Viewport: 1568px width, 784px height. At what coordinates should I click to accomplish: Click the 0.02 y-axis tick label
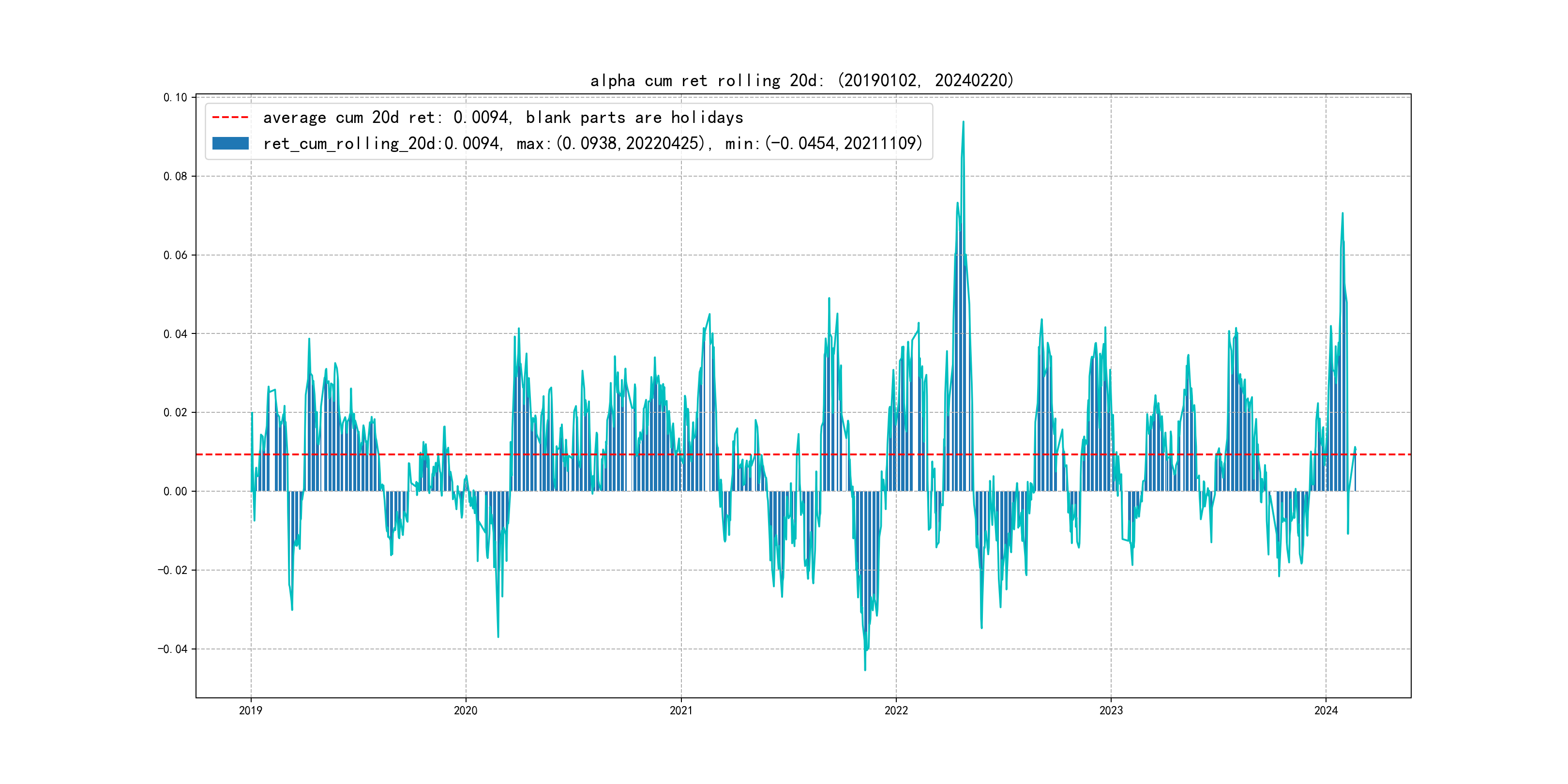[175, 413]
